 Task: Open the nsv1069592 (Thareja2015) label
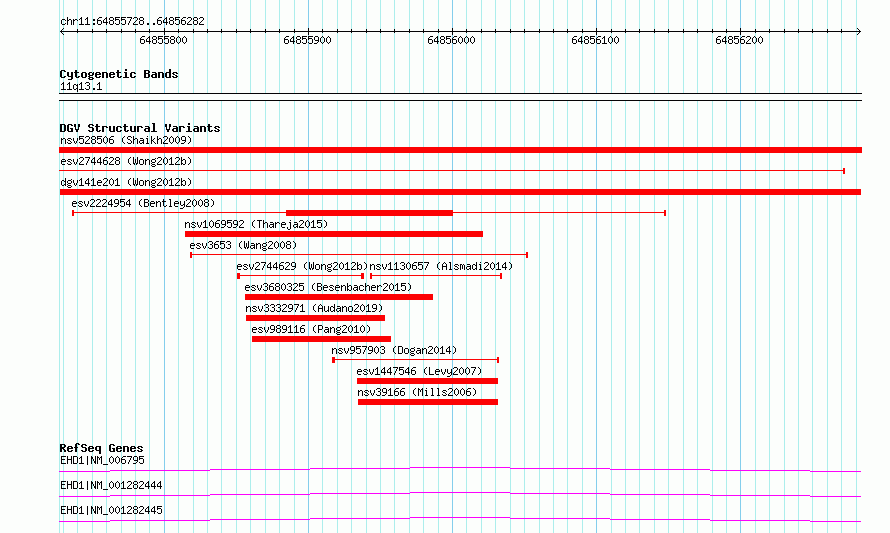point(256,224)
